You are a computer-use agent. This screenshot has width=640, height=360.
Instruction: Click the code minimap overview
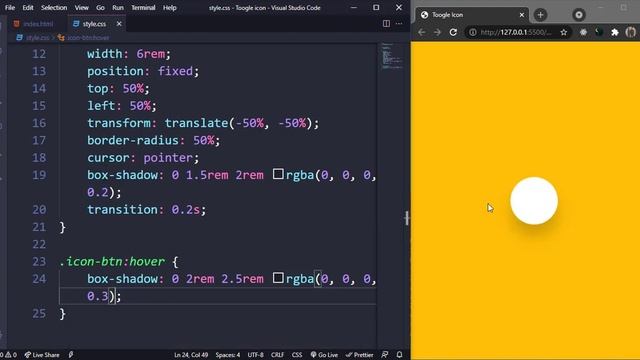(392, 56)
